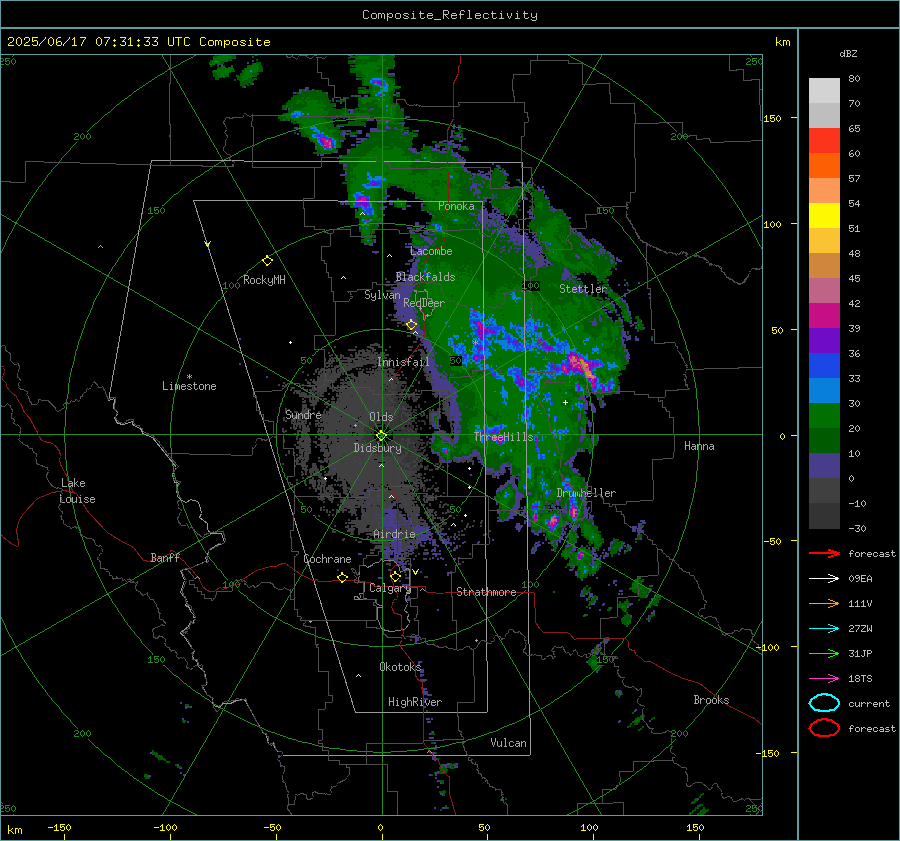Click the -150 tick on bottom axis
Screen dimensions: 900x841
point(59,828)
